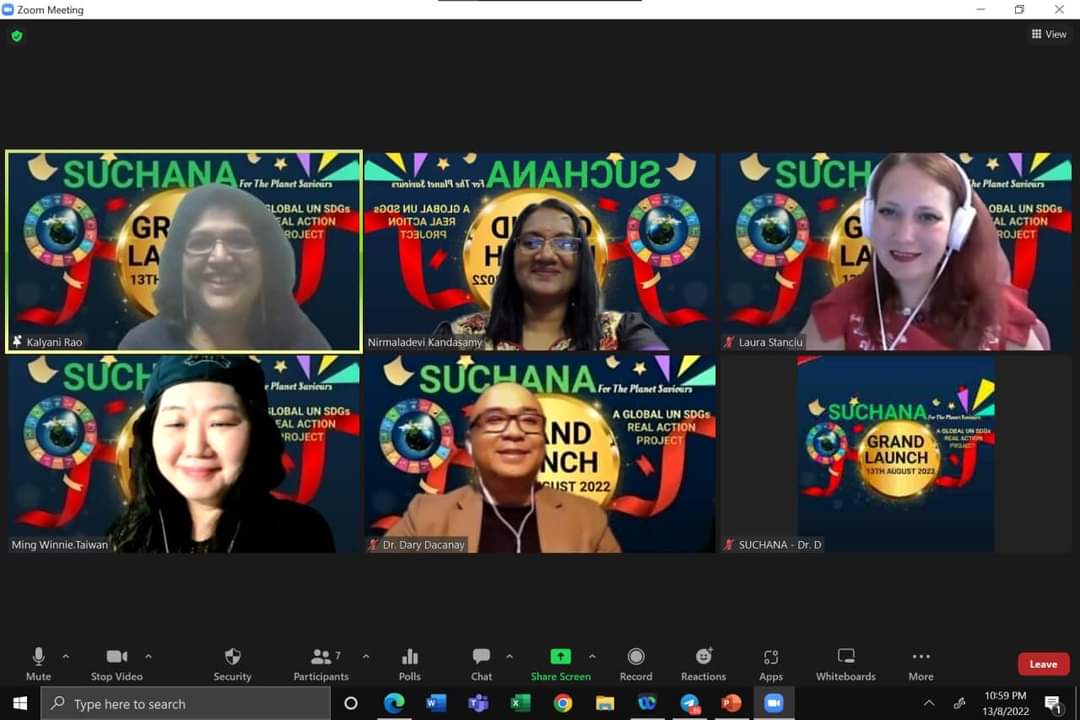Select Ming Winnie.Taiwan video tile
Viewport: 1080px width, 720px height.
(x=184, y=454)
